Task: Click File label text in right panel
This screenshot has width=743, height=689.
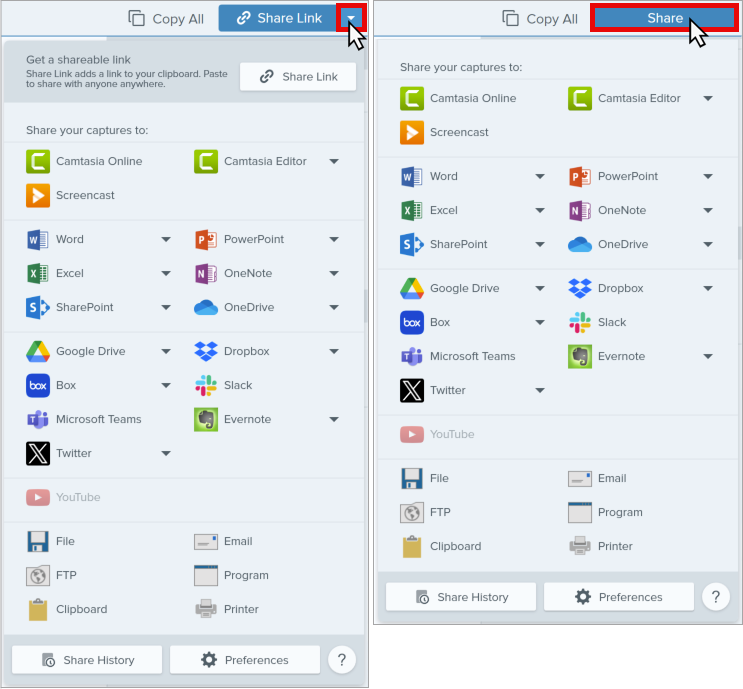Action: click(x=439, y=478)
